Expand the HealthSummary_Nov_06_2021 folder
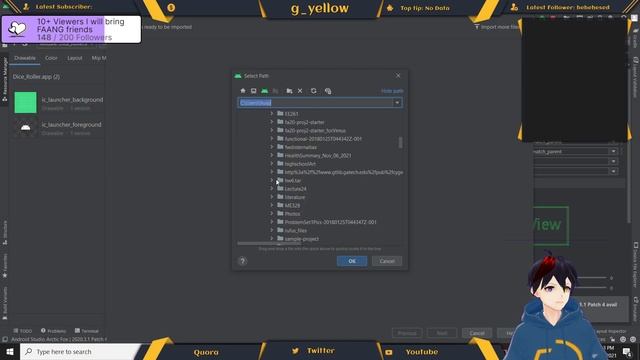This screenshot has height=360, width=640. [272, 155]
